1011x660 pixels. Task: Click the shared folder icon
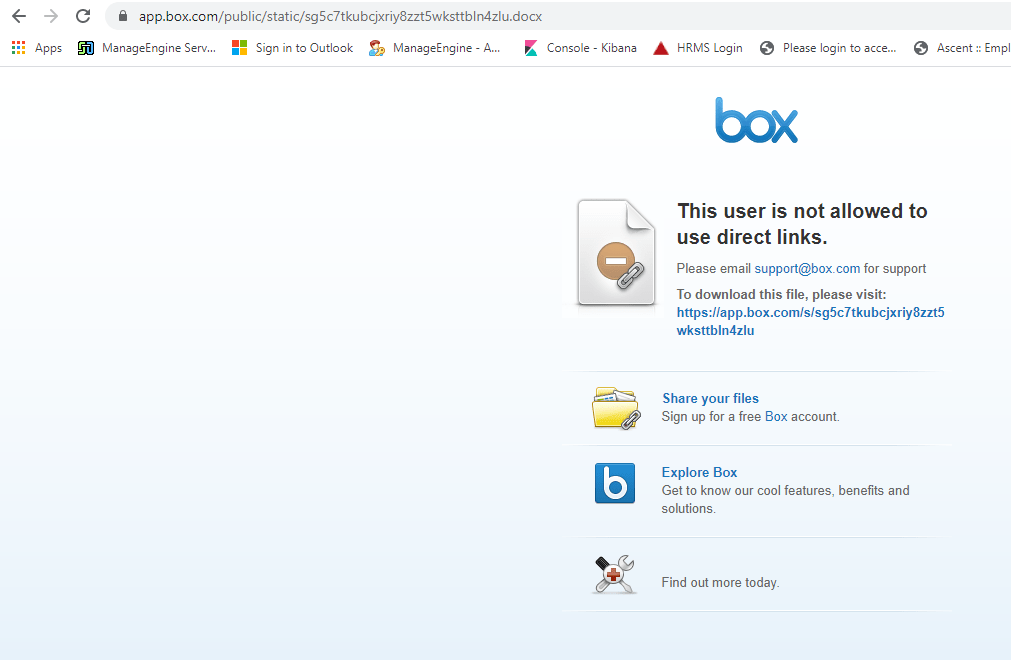[616, 408]
